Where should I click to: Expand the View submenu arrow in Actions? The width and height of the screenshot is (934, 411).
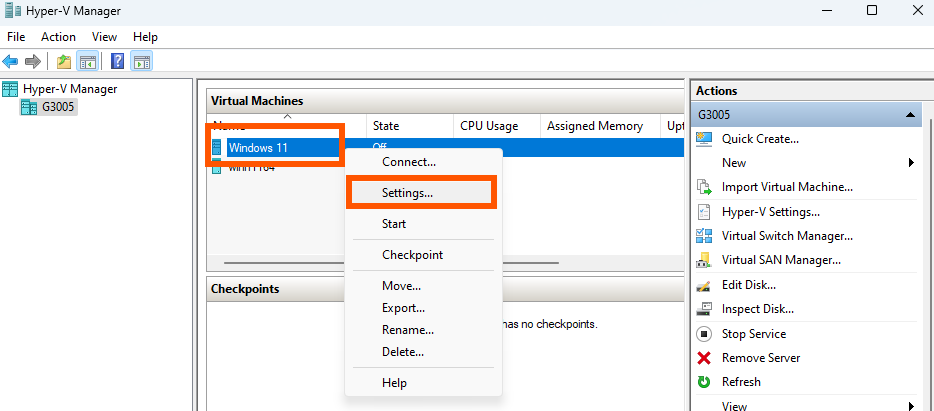point(911,406)
